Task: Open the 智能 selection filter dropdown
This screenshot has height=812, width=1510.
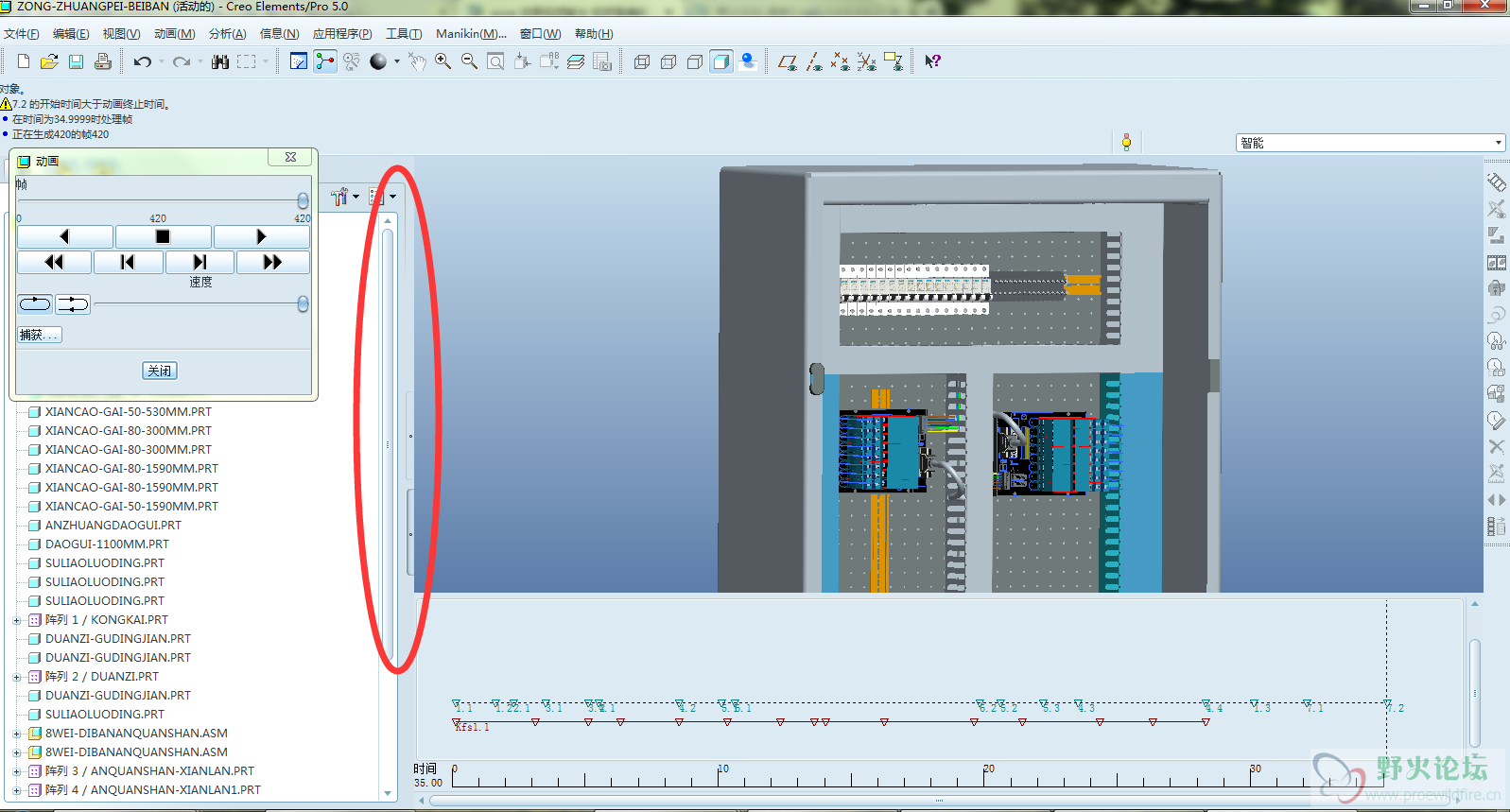Action: 1499,143
